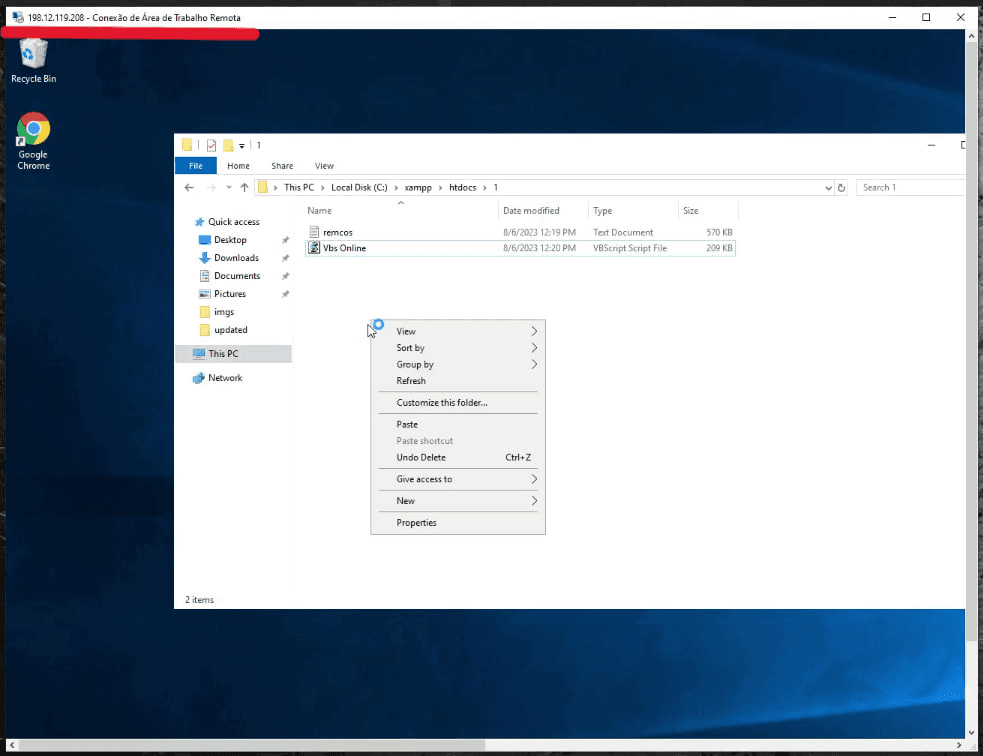This screenshot has width=983, height=756.
Task: Open the View submenu in context menu
Action: [x=458, y=331]
